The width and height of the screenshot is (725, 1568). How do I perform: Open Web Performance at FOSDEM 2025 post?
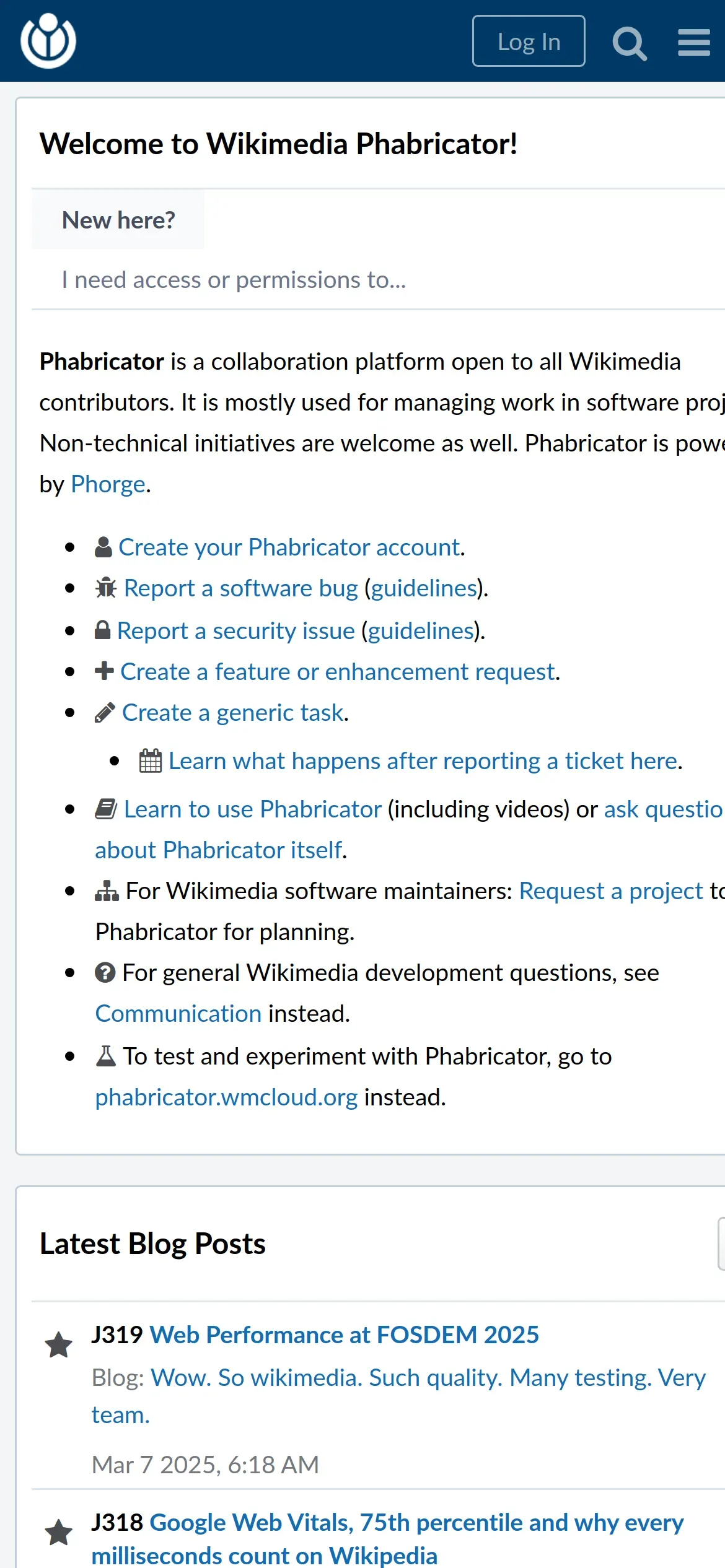(x=344, y=1335)
